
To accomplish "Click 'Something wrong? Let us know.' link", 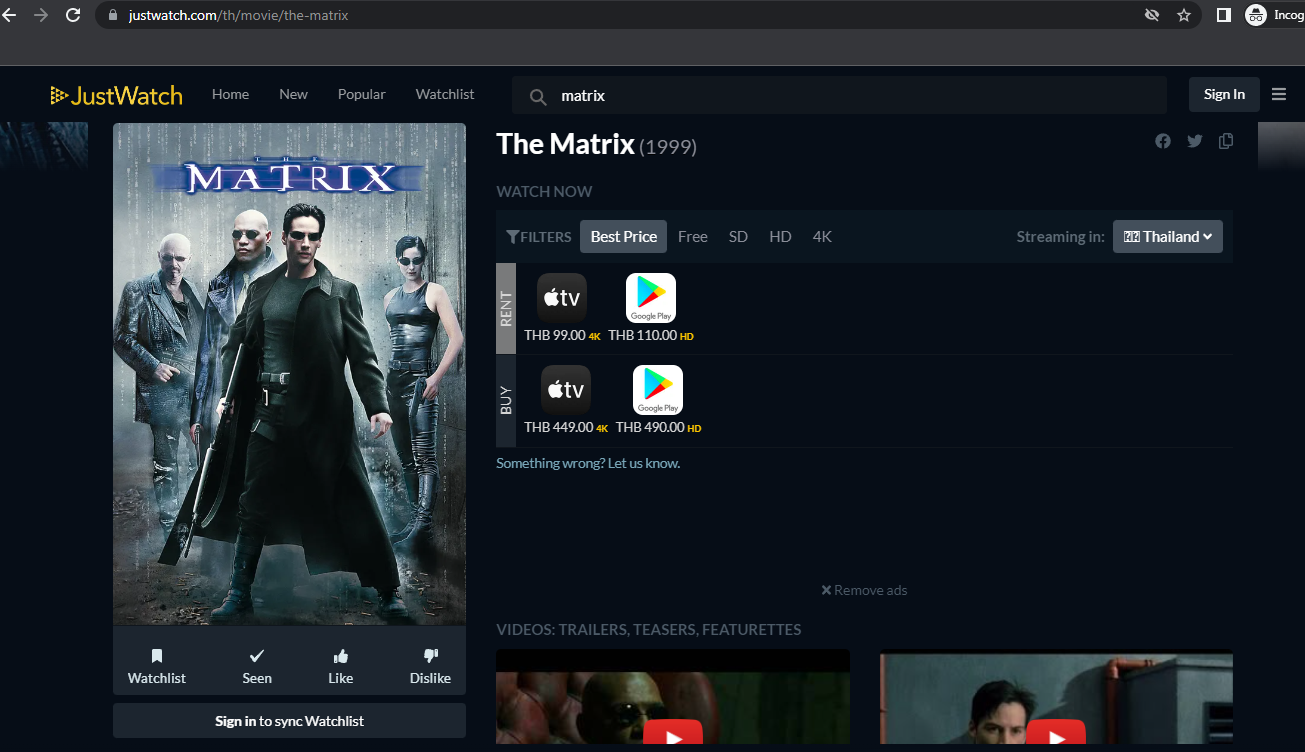I will (x=588, y=463).
